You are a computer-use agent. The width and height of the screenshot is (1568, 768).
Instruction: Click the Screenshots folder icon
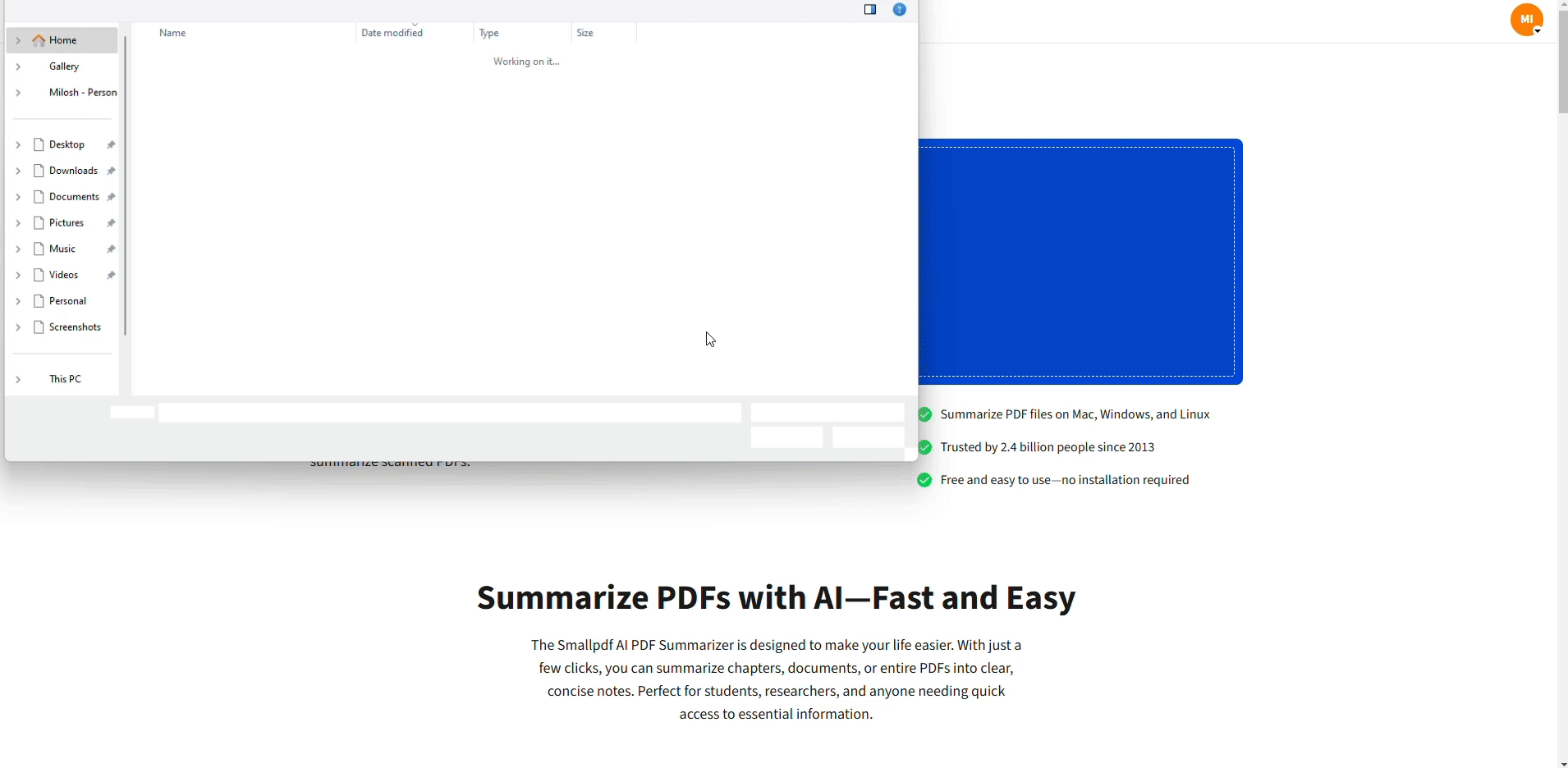click(40, 327)
